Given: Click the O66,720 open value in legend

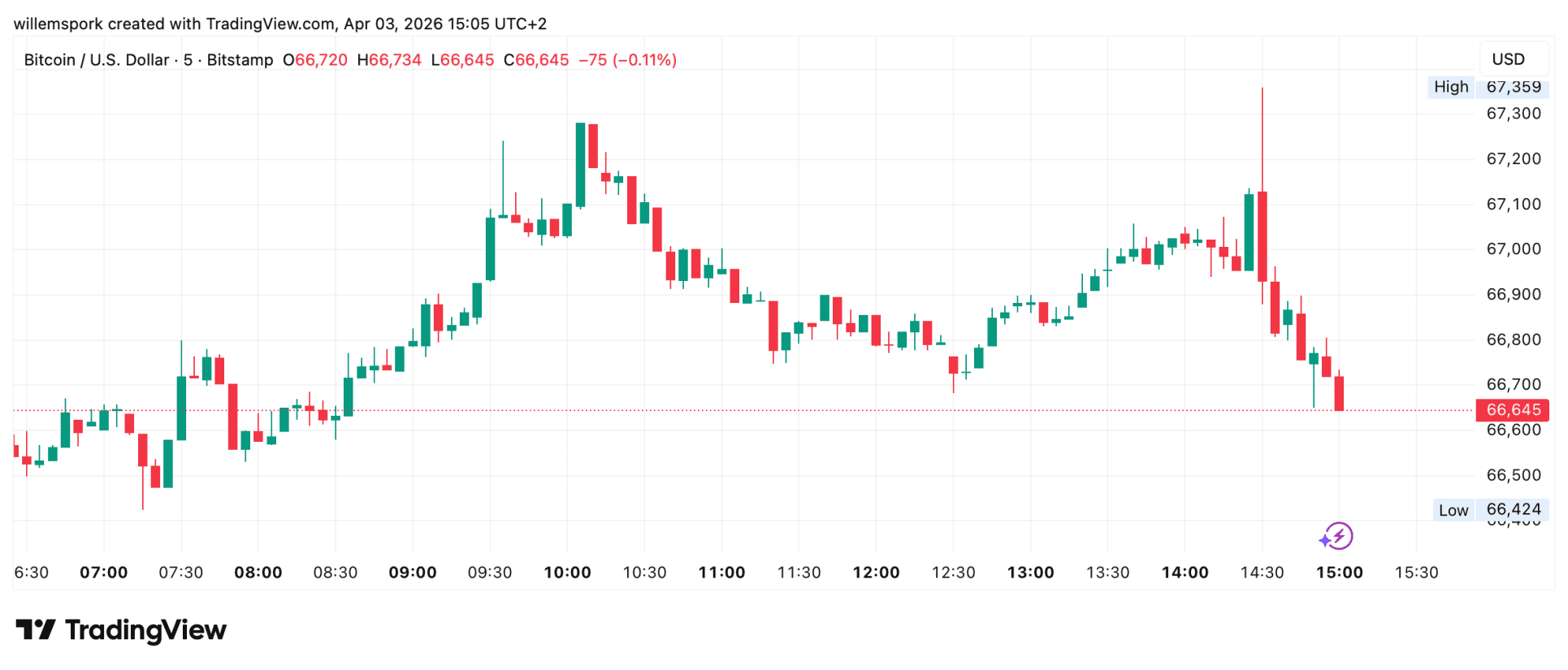Looking at the screenshot, I should (x=315, y=60).
